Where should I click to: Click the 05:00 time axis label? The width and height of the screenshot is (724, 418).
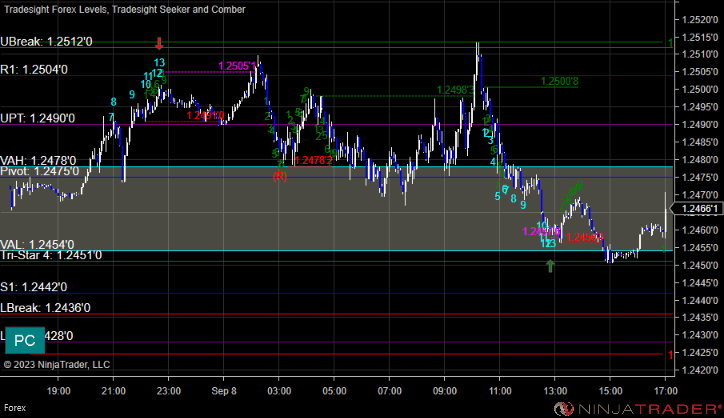(334, 391)
